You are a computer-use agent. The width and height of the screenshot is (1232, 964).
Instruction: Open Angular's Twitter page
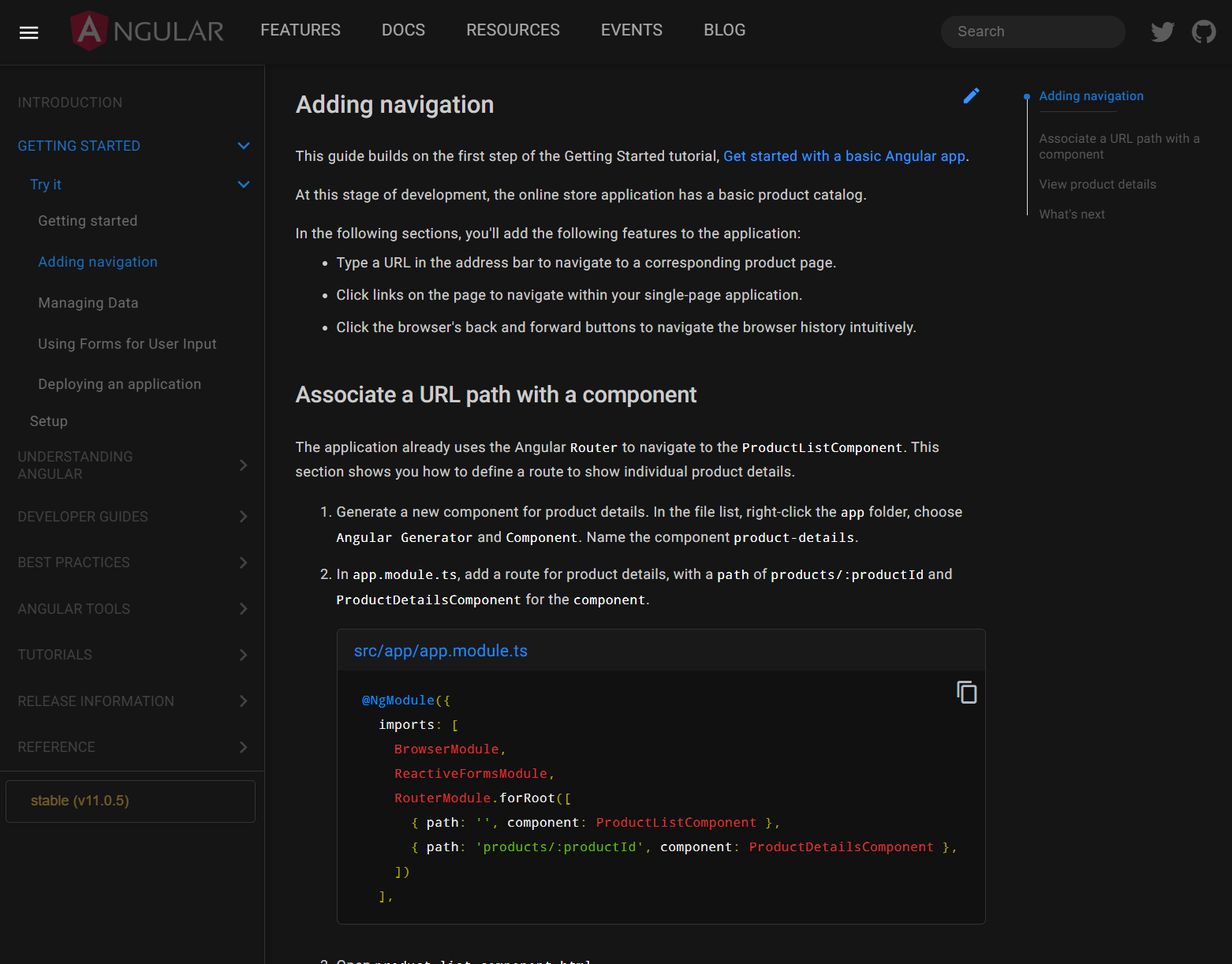tap(1162, 32)
